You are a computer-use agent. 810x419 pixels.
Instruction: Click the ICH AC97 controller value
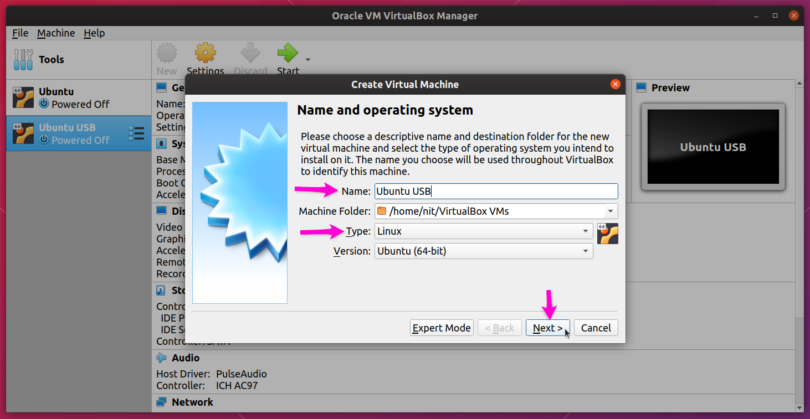pos(237,385)
